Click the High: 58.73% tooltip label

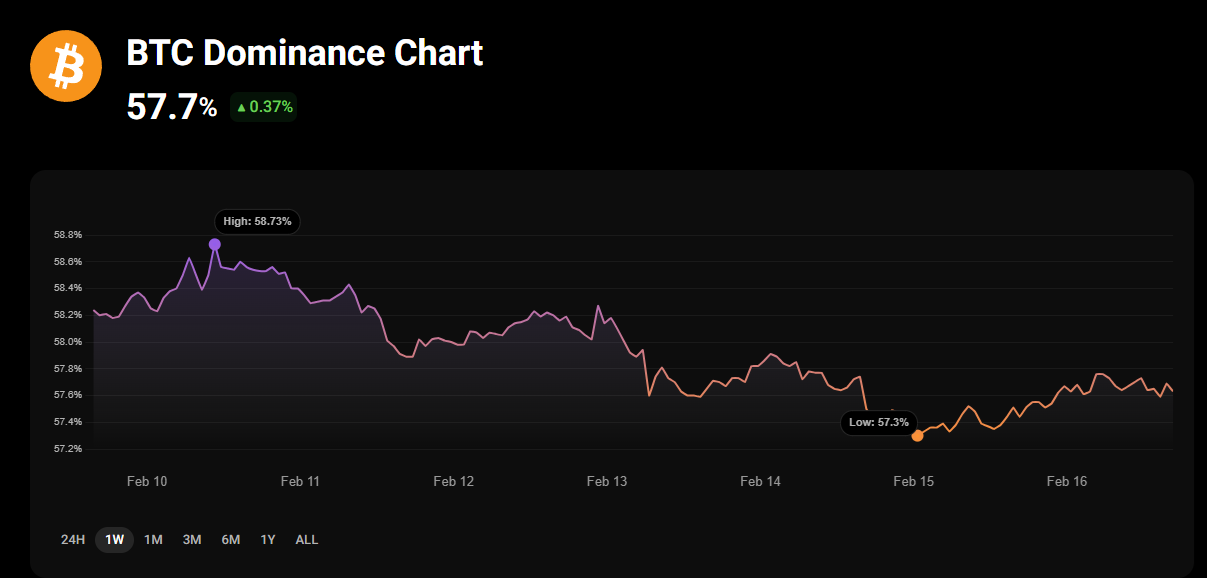(257, 221)
